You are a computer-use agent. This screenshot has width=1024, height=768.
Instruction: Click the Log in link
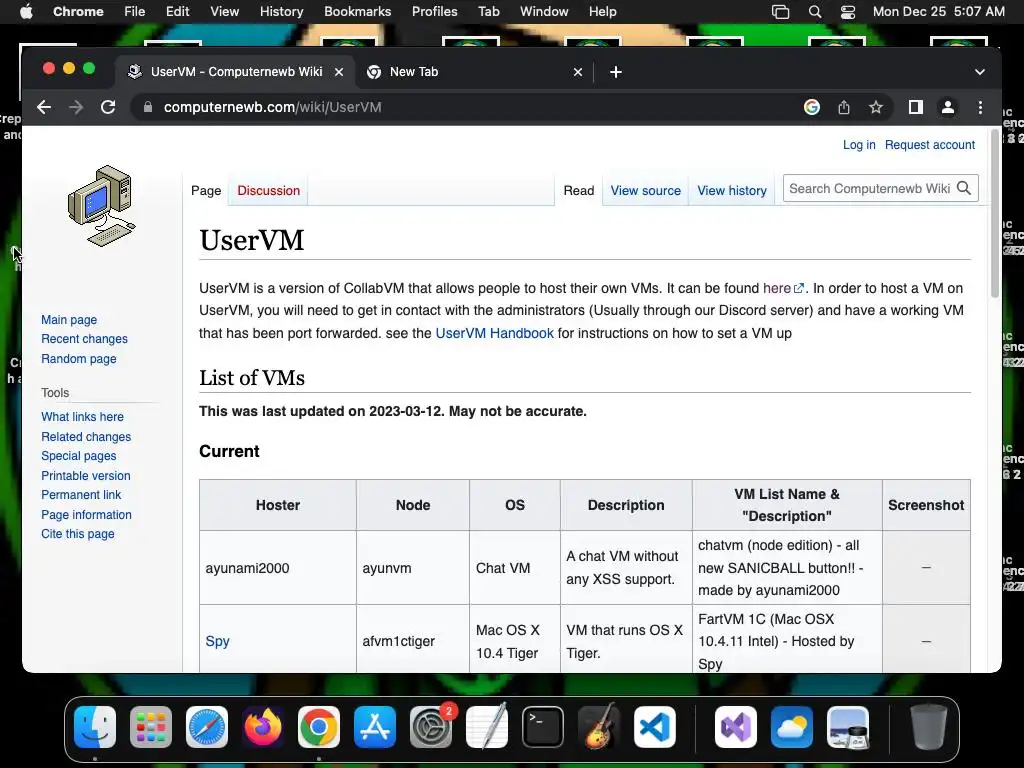point(859,145)
